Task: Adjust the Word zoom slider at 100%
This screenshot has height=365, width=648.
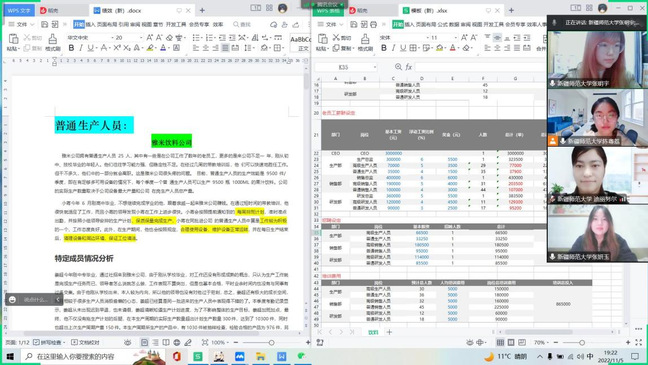Action: tap(272, 343)
